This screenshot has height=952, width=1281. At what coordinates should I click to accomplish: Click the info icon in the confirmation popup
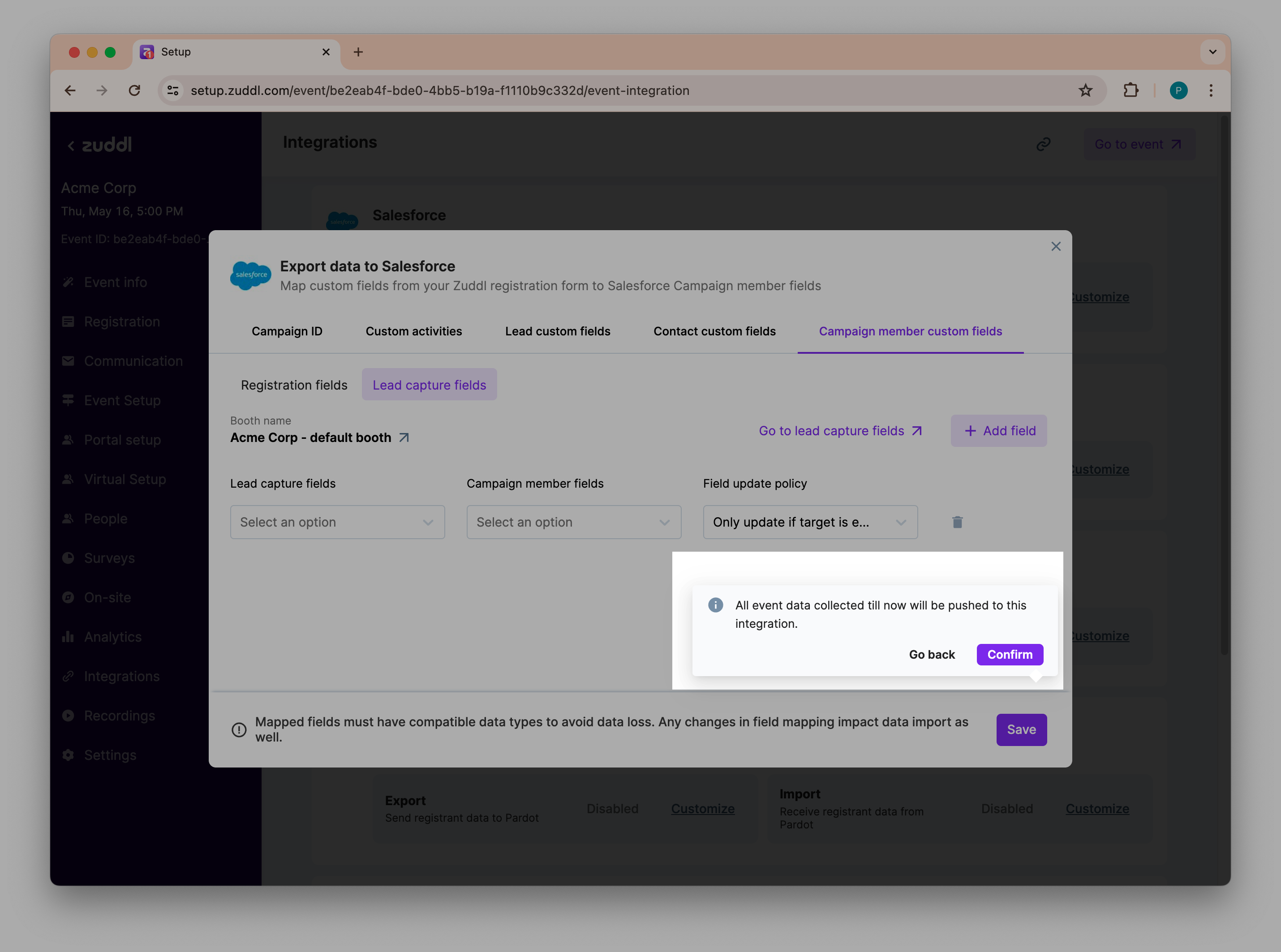[x=715, y=605]
